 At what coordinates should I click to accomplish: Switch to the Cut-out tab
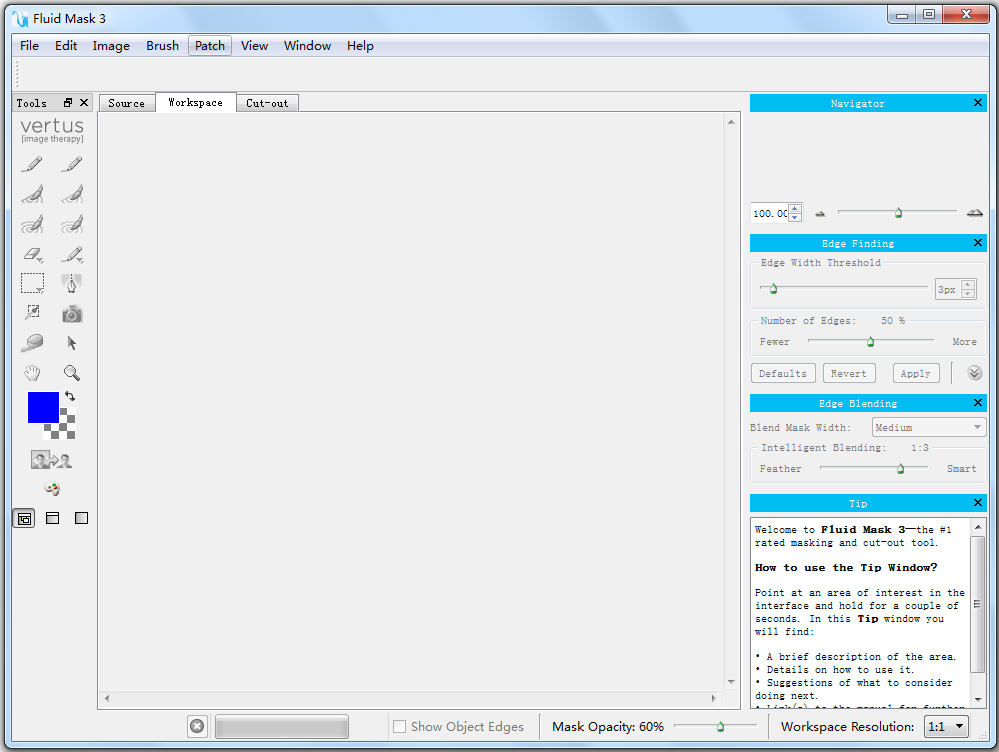267,103
